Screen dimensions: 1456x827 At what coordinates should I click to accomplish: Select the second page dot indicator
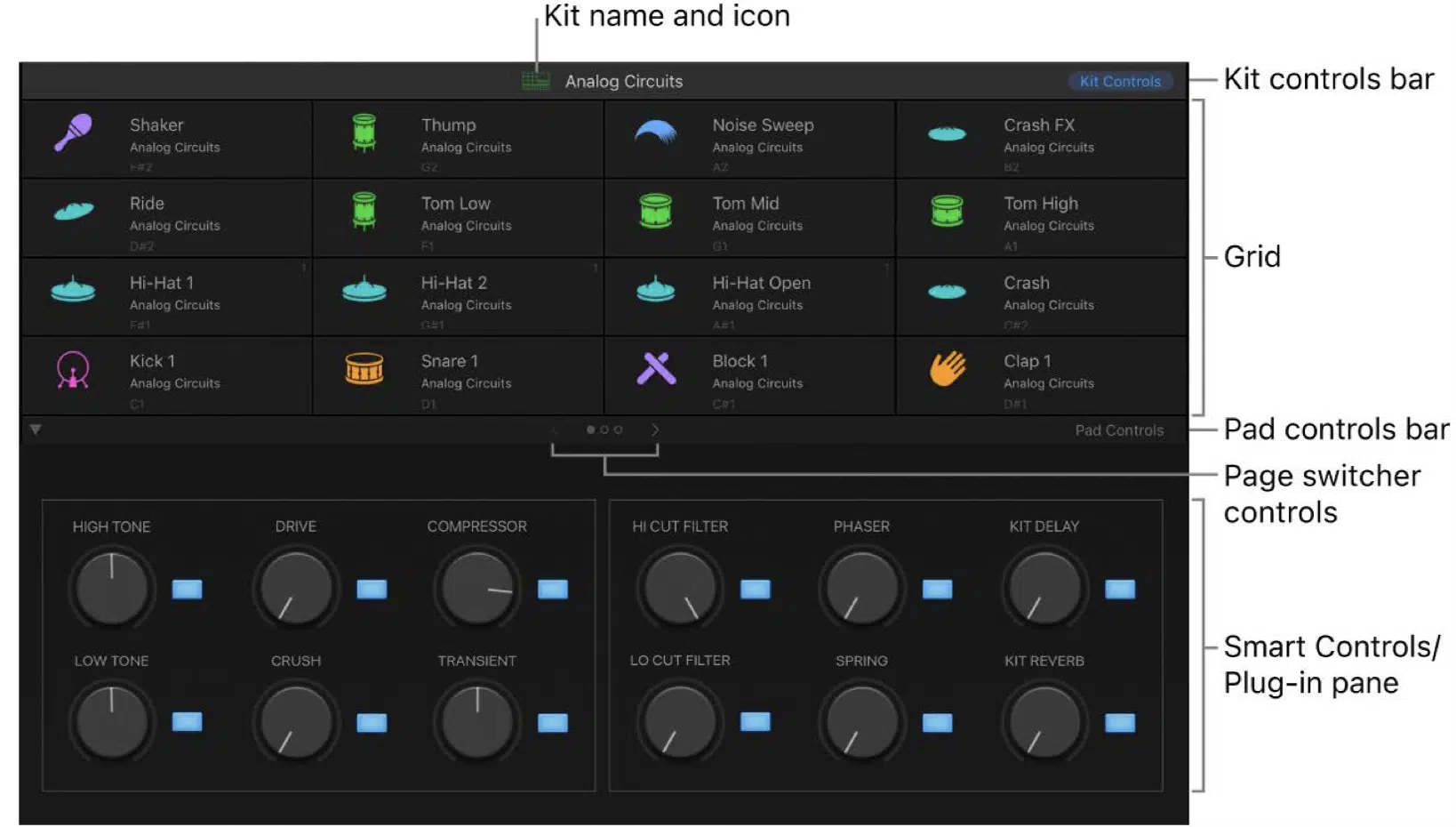coord(604,430)
